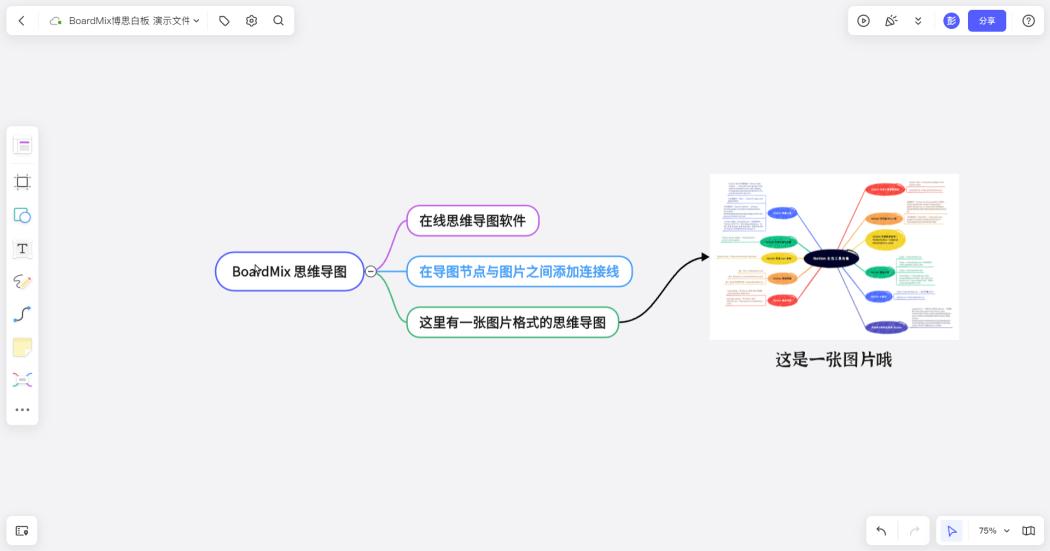
Task: Select the cursor pointer mode
Action: point(951,531)
